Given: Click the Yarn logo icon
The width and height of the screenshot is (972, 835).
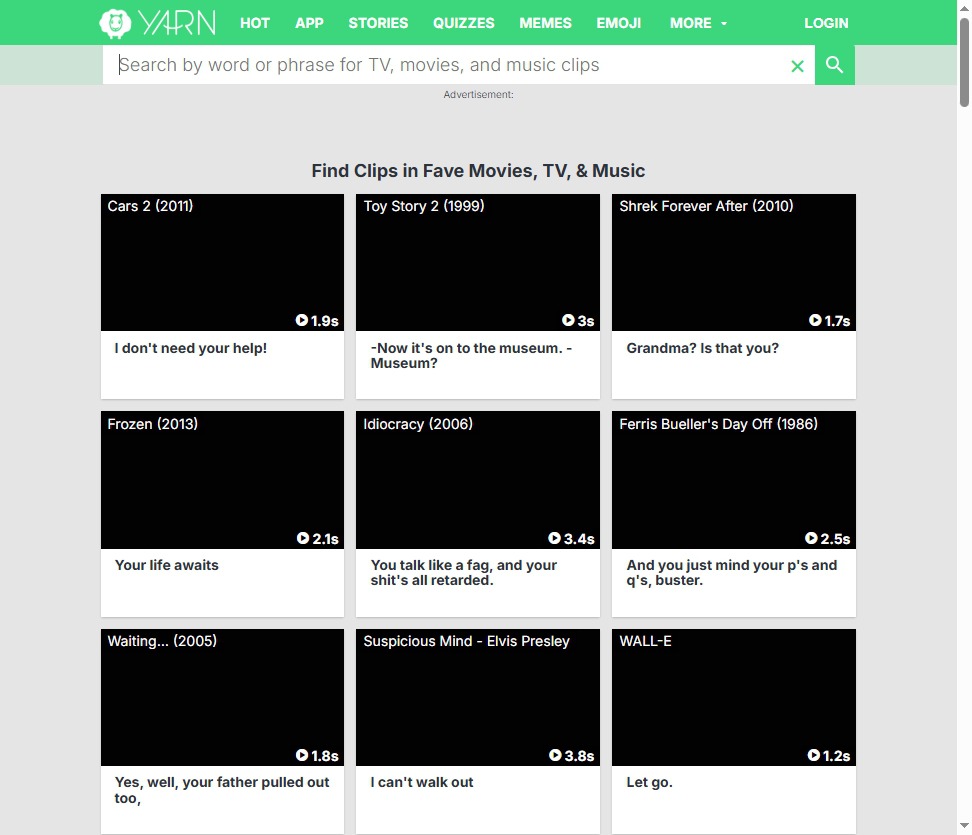Looking at the screenshot, I should 116,22.
